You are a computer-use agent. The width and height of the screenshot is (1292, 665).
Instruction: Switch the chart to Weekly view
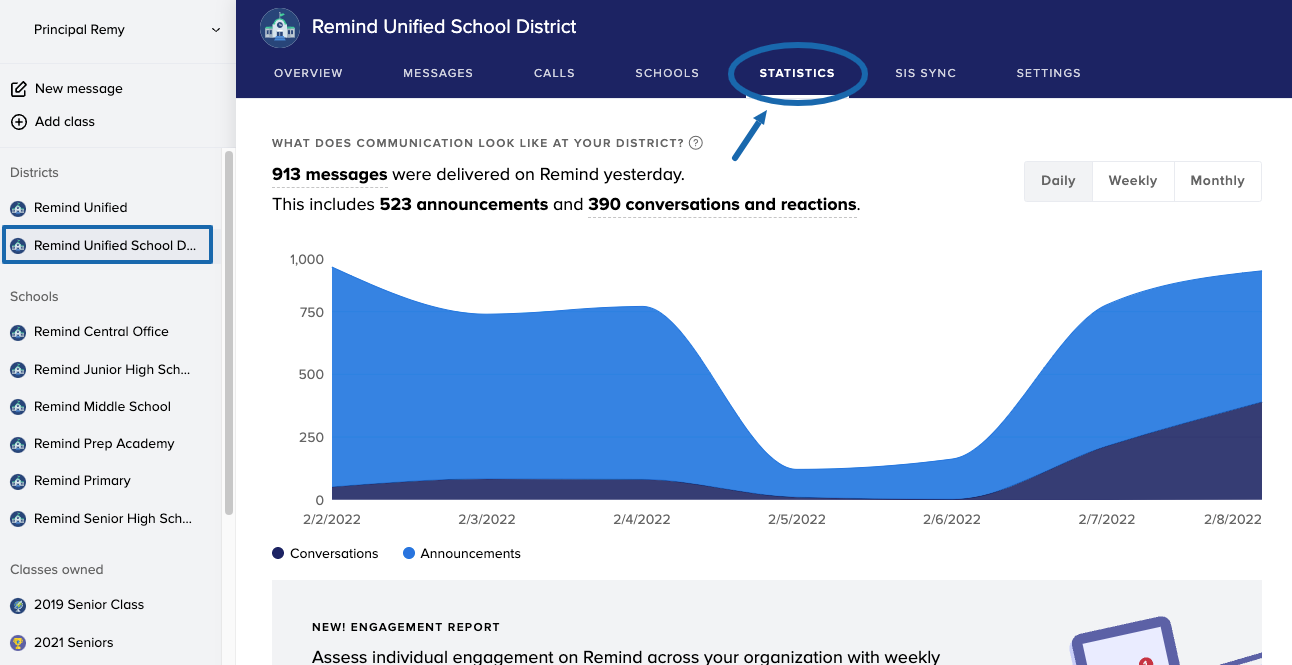point(1132,181)
